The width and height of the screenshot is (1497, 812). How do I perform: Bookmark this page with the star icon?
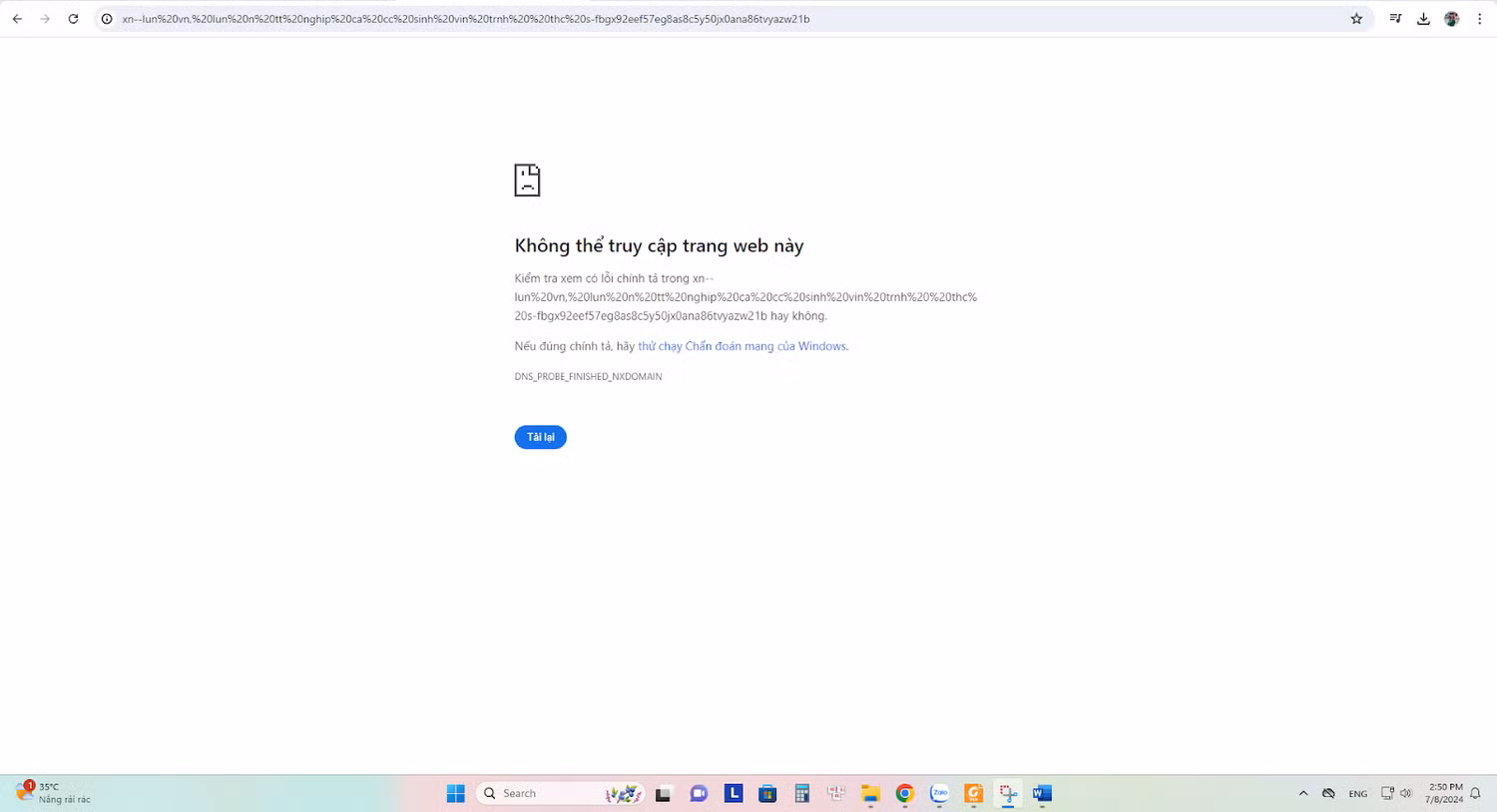coord(1356,19)
